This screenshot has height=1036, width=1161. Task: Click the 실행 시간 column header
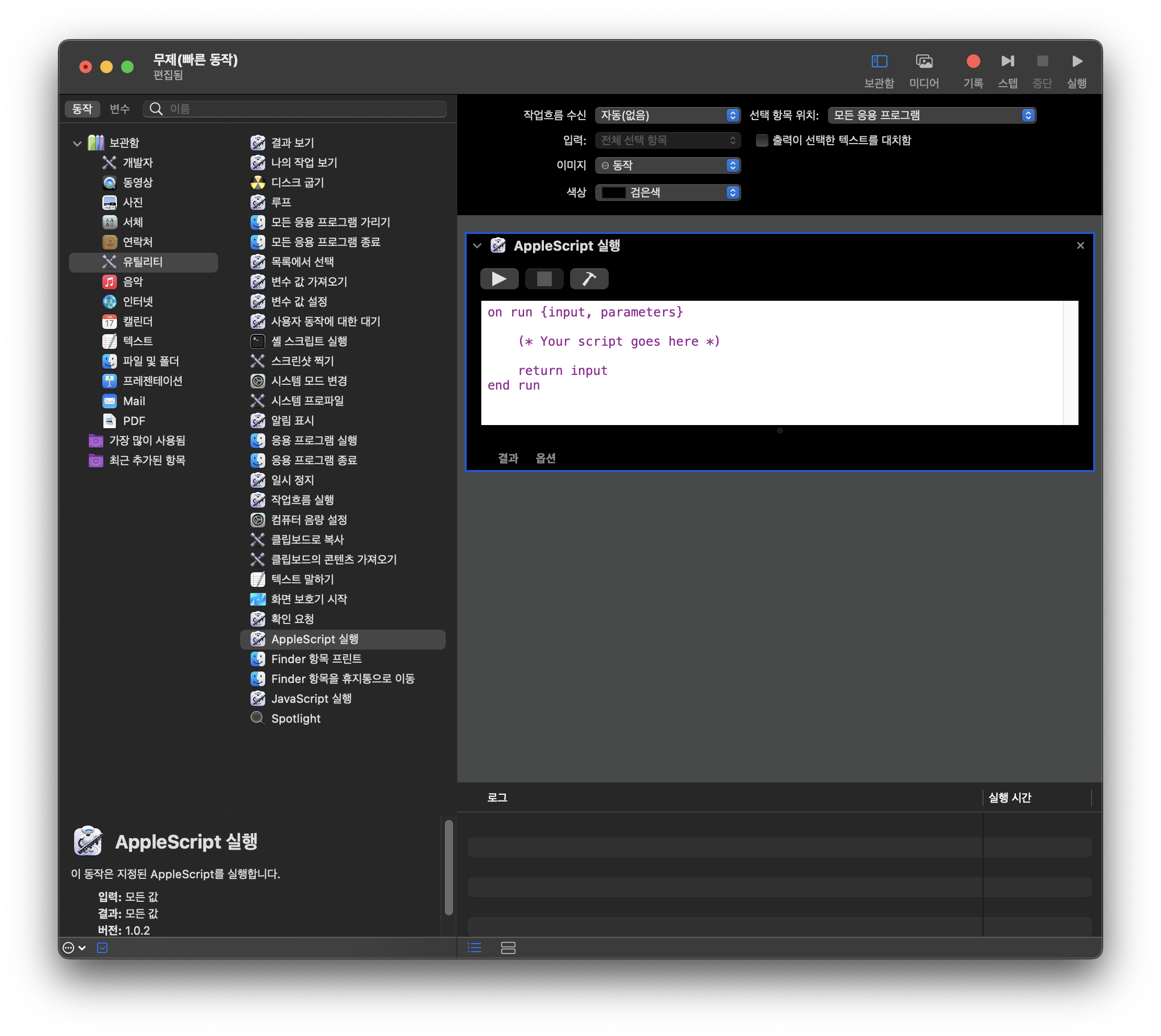pos(1009,798)
